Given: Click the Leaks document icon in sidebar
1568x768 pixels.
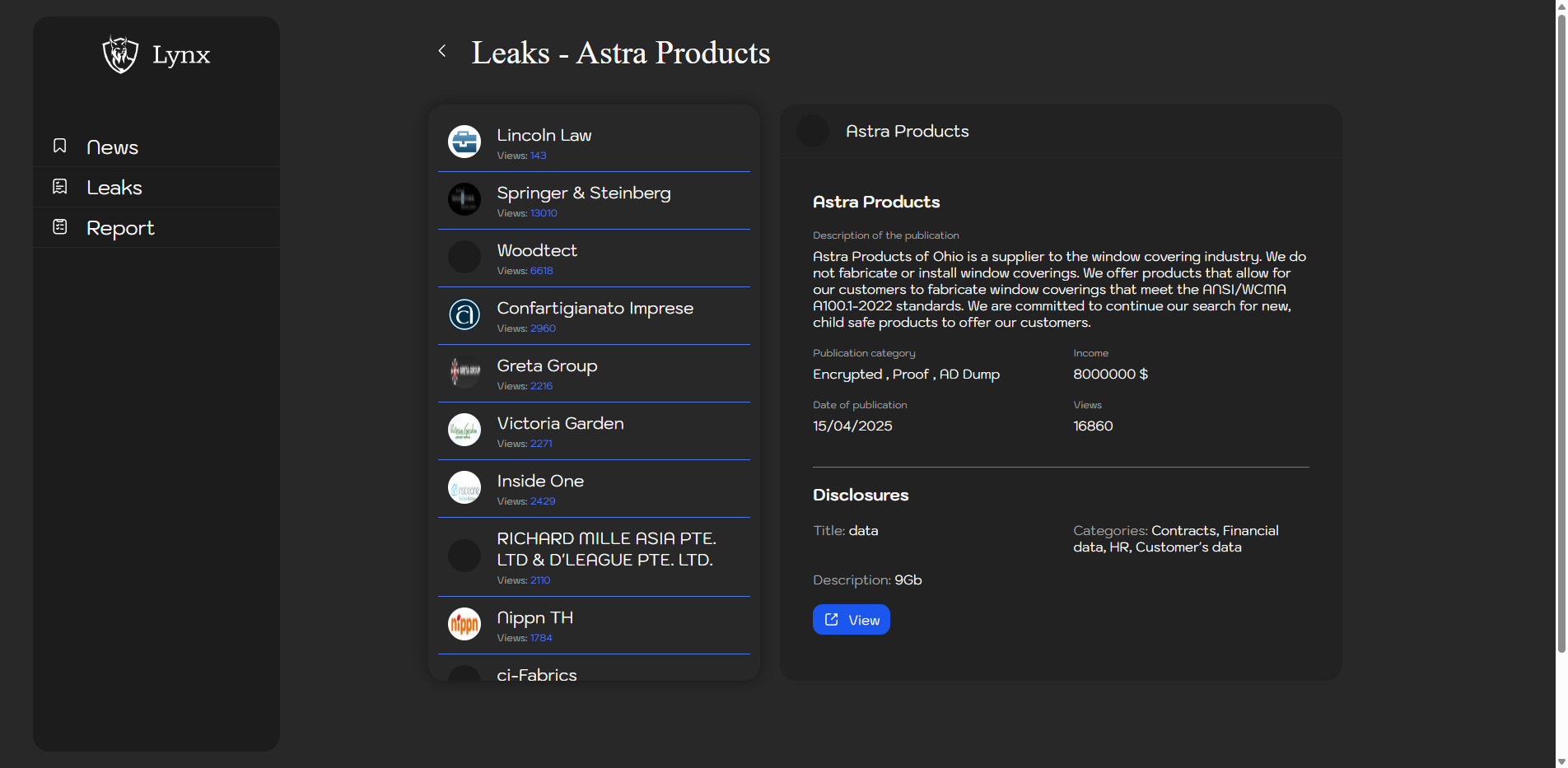Looking at the screenshot, I should [x=60, y=187].
